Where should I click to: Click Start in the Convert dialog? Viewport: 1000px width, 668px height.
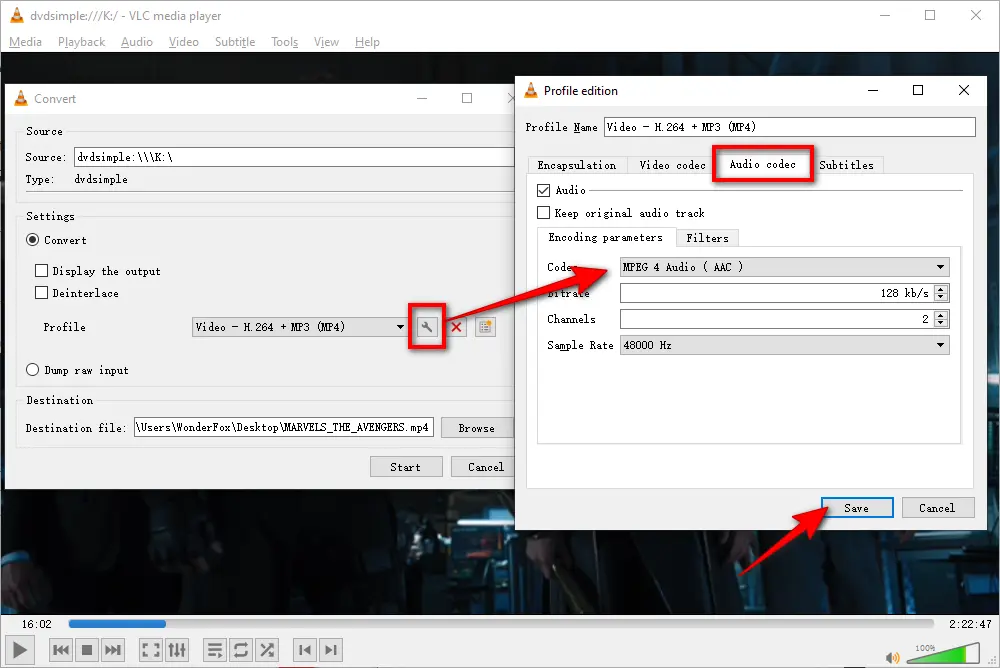pos(406,467)
